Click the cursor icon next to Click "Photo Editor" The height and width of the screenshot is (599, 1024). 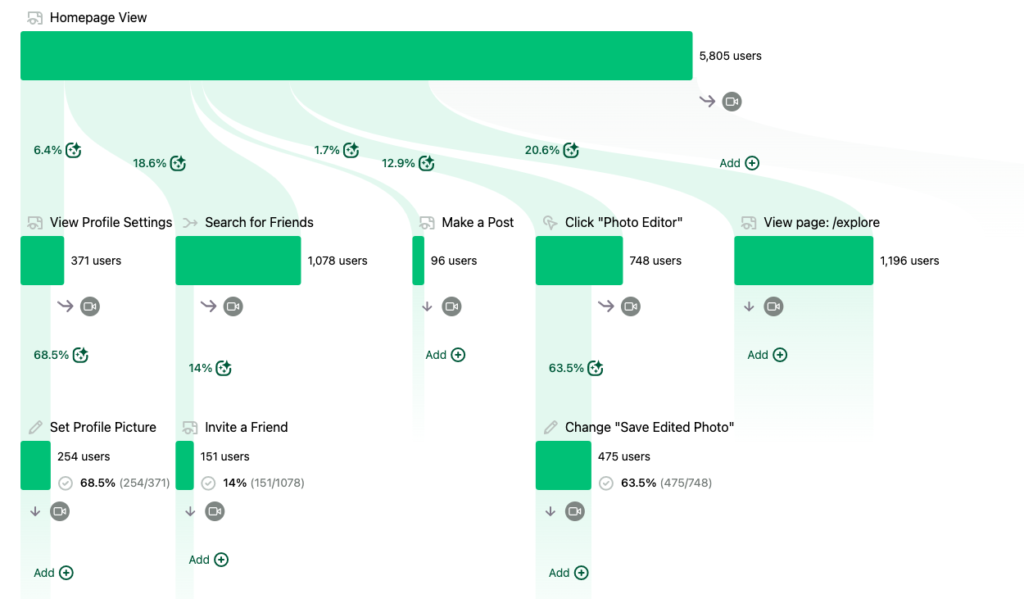point(549,222)
